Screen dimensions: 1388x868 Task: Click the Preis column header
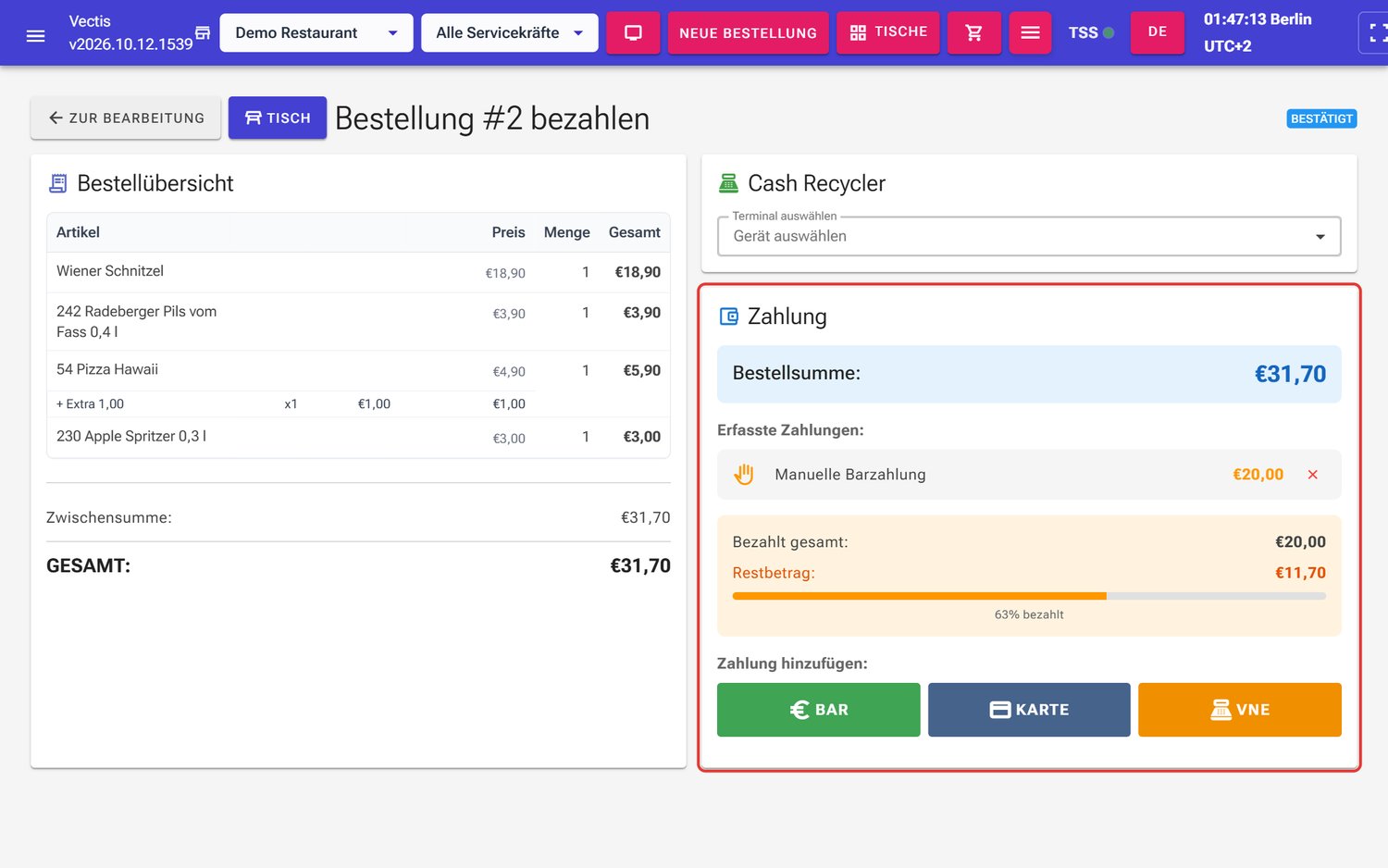tap(508, 232)
